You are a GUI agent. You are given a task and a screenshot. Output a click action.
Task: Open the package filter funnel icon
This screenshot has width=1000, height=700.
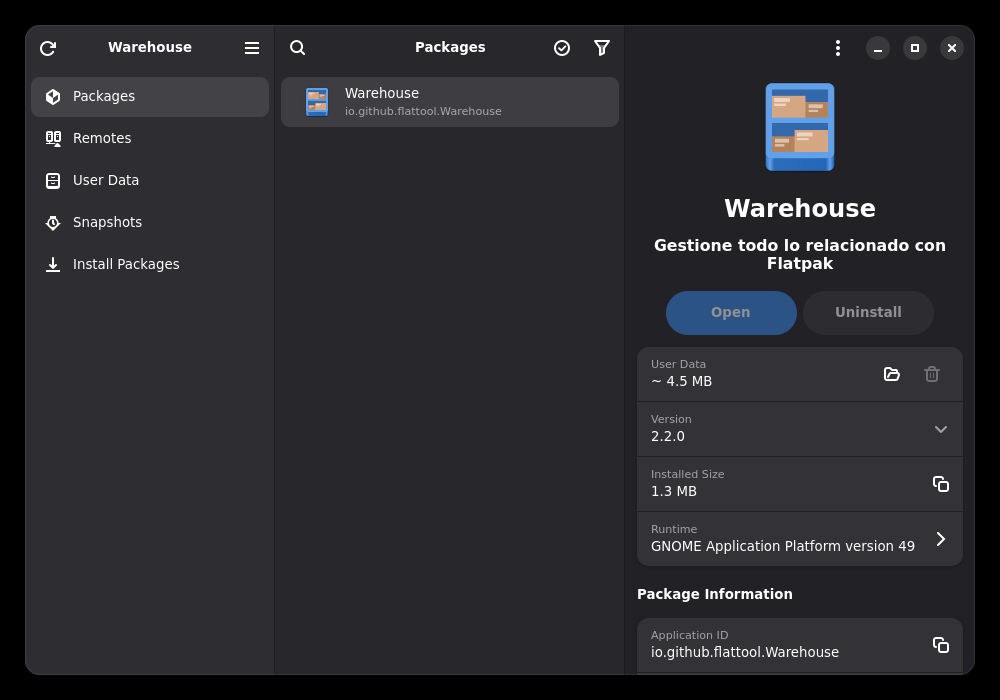point(601,48)
